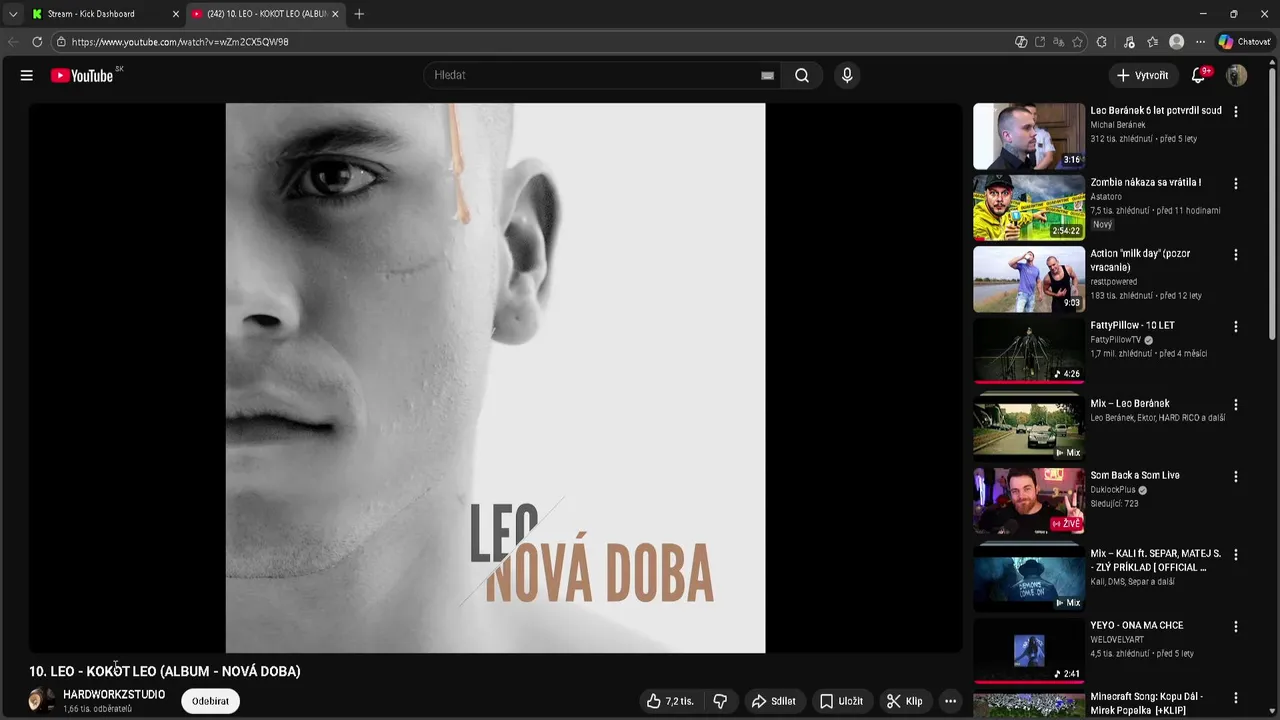Dislike the video with thumbs down
Viewport: 1280px width, 720px height.
[x=720, y=701]
